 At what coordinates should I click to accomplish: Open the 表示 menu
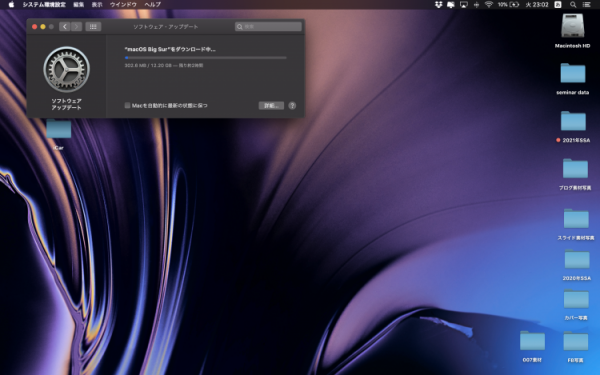click(97, 5)
